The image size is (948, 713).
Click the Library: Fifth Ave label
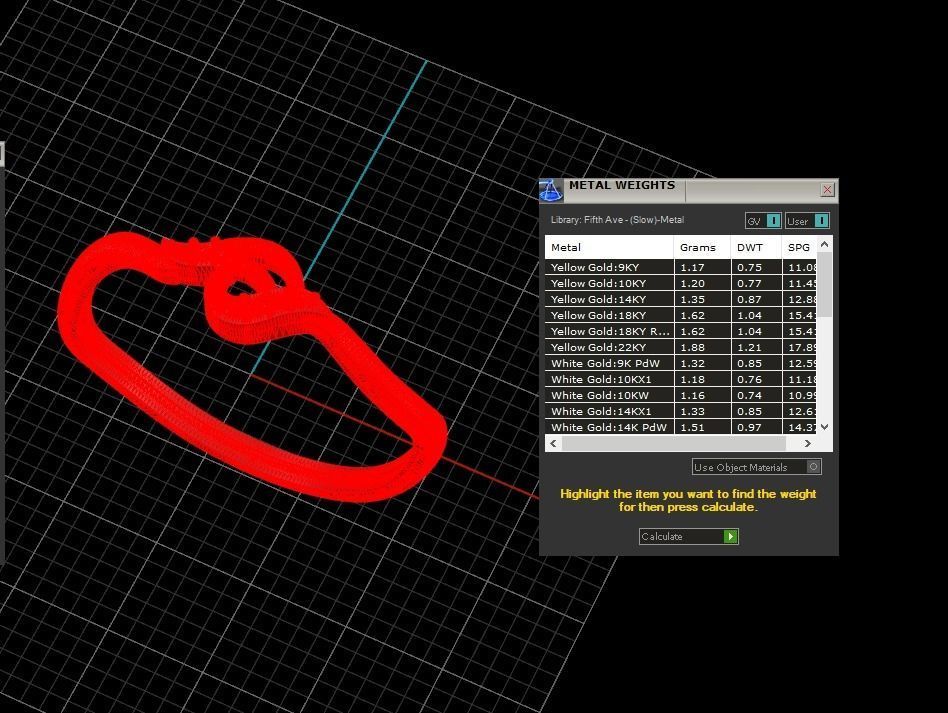pos(617,220)
